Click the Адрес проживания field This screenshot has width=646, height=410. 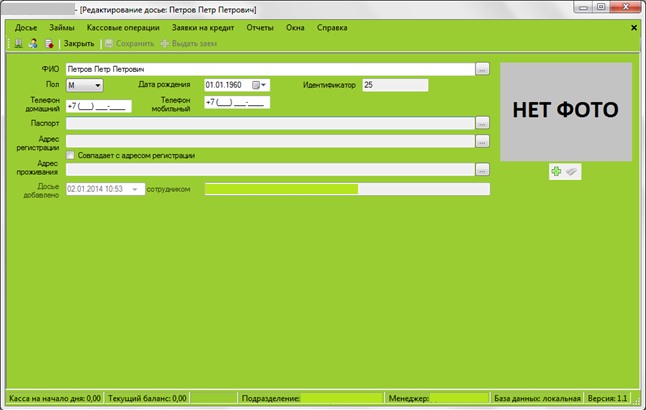[x=270, y=169]
